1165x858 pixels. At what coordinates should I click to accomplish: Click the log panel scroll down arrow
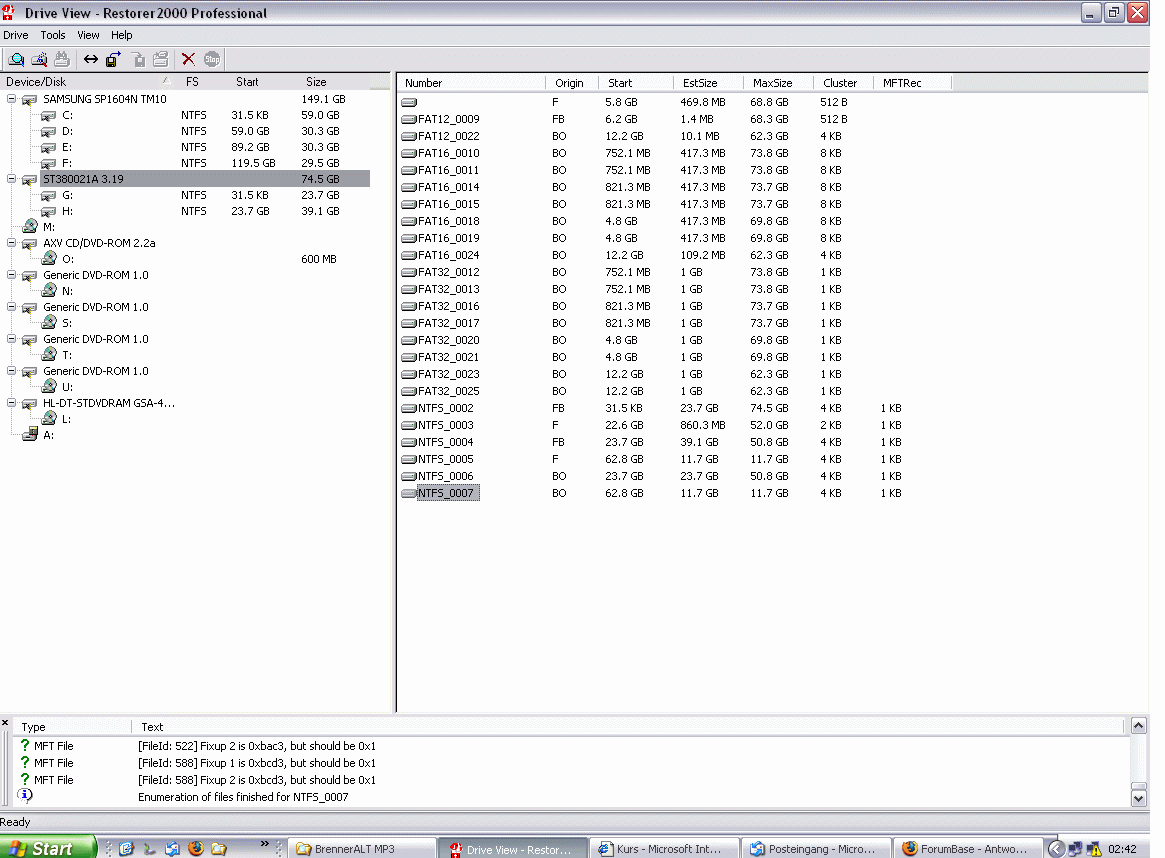point(1138,799)
